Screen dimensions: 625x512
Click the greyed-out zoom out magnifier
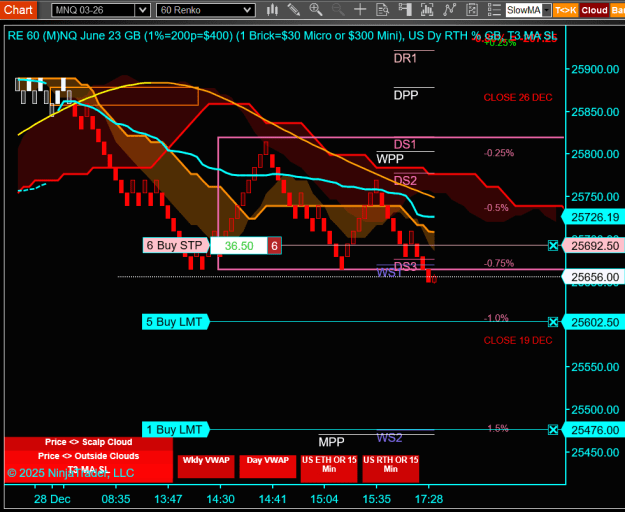[x=338, y=10]
